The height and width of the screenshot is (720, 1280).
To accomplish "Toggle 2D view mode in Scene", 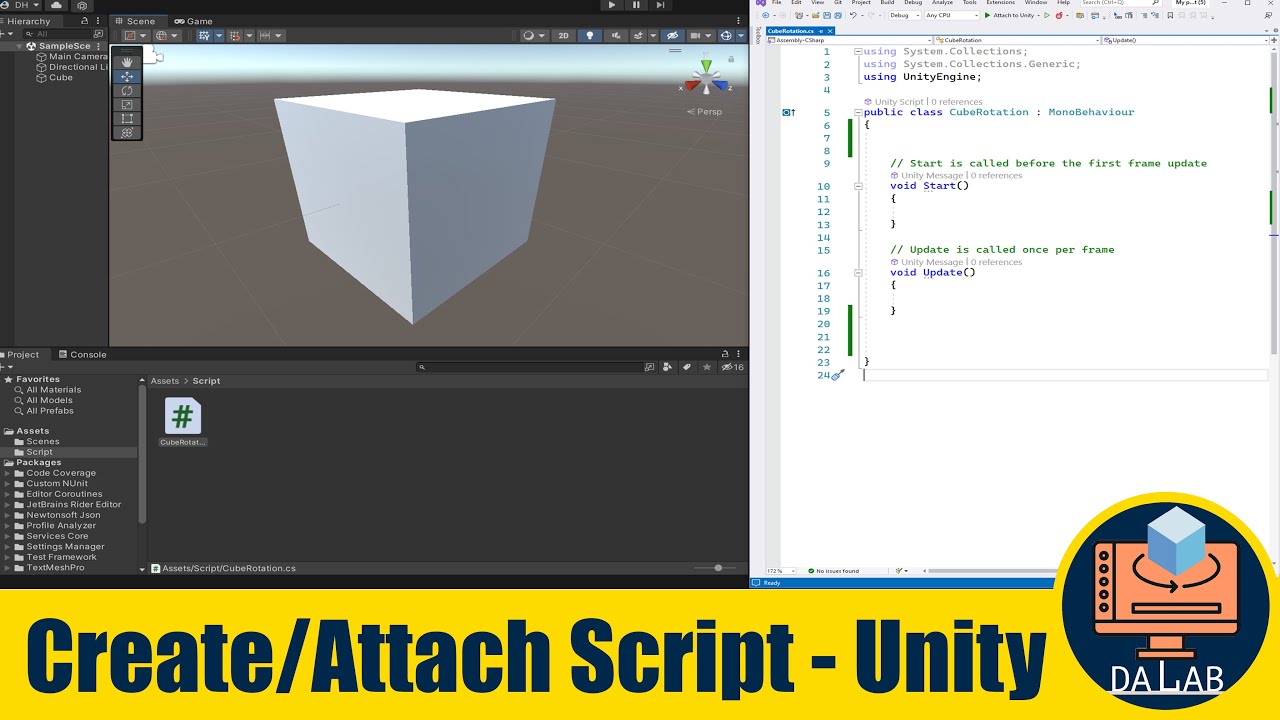I will (x=563, y=36).
